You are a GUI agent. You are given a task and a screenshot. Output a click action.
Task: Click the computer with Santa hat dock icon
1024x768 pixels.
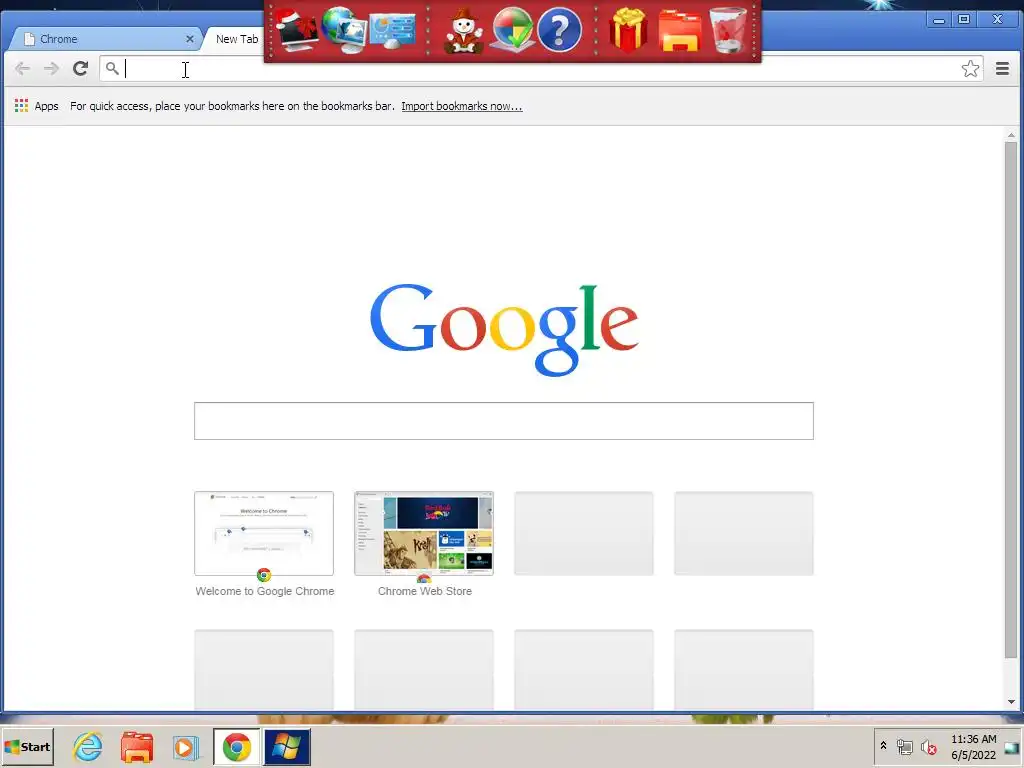pos(297,29)
